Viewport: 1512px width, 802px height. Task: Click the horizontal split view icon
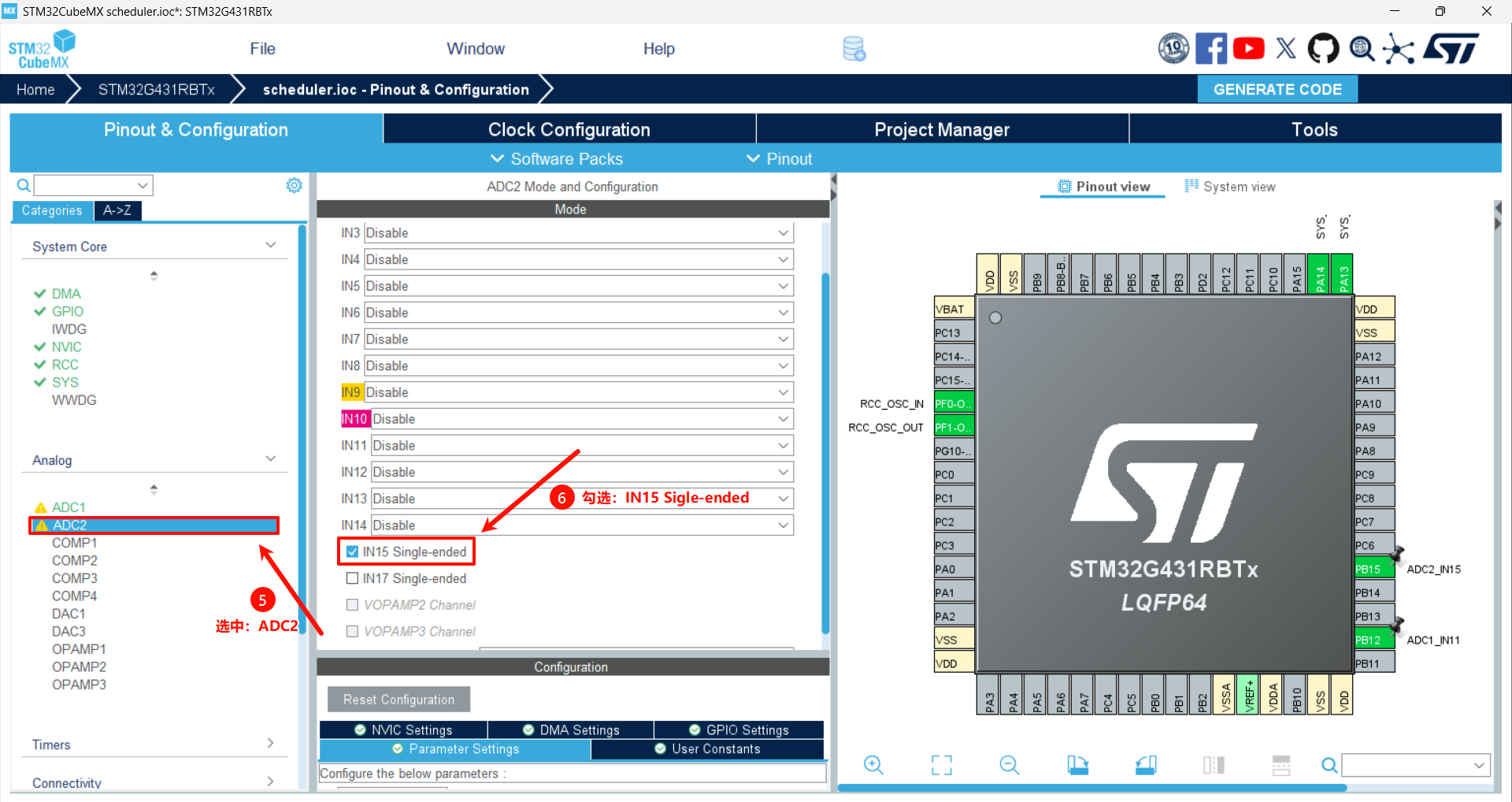1281,765
